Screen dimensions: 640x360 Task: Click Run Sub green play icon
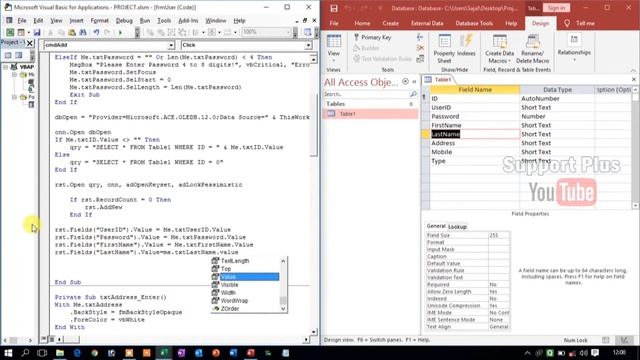(120, 32)
